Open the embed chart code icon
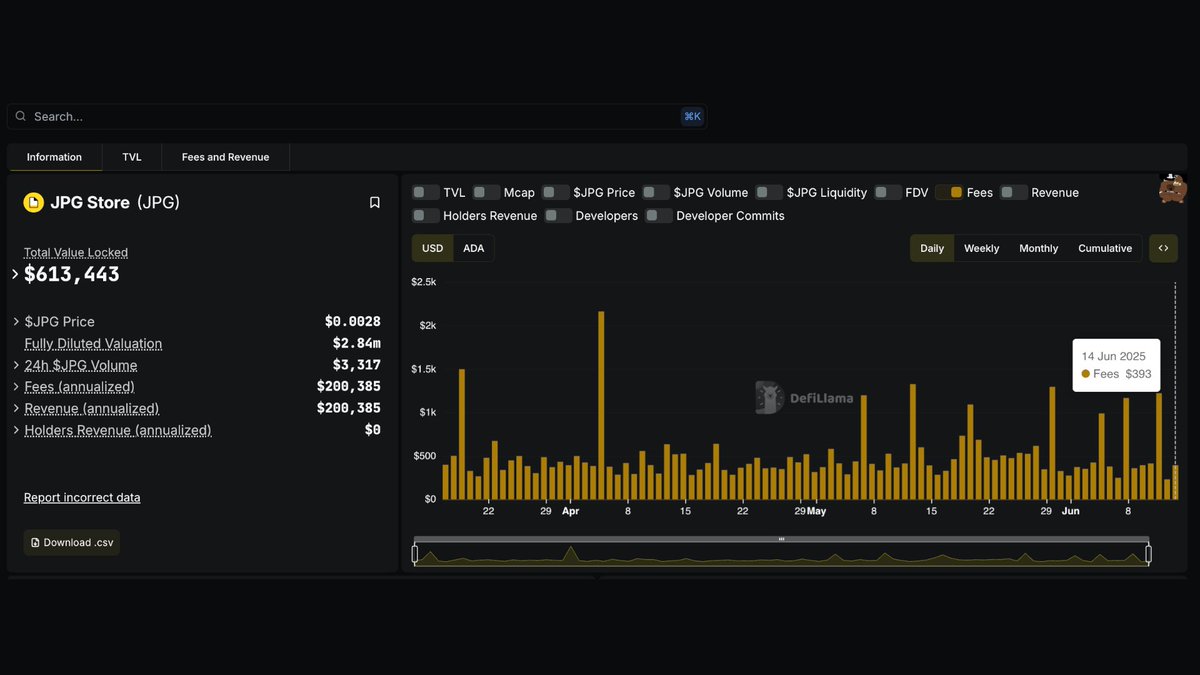Image resolution: width=1200 pixels, height=675 pixels. point(1163,248)
